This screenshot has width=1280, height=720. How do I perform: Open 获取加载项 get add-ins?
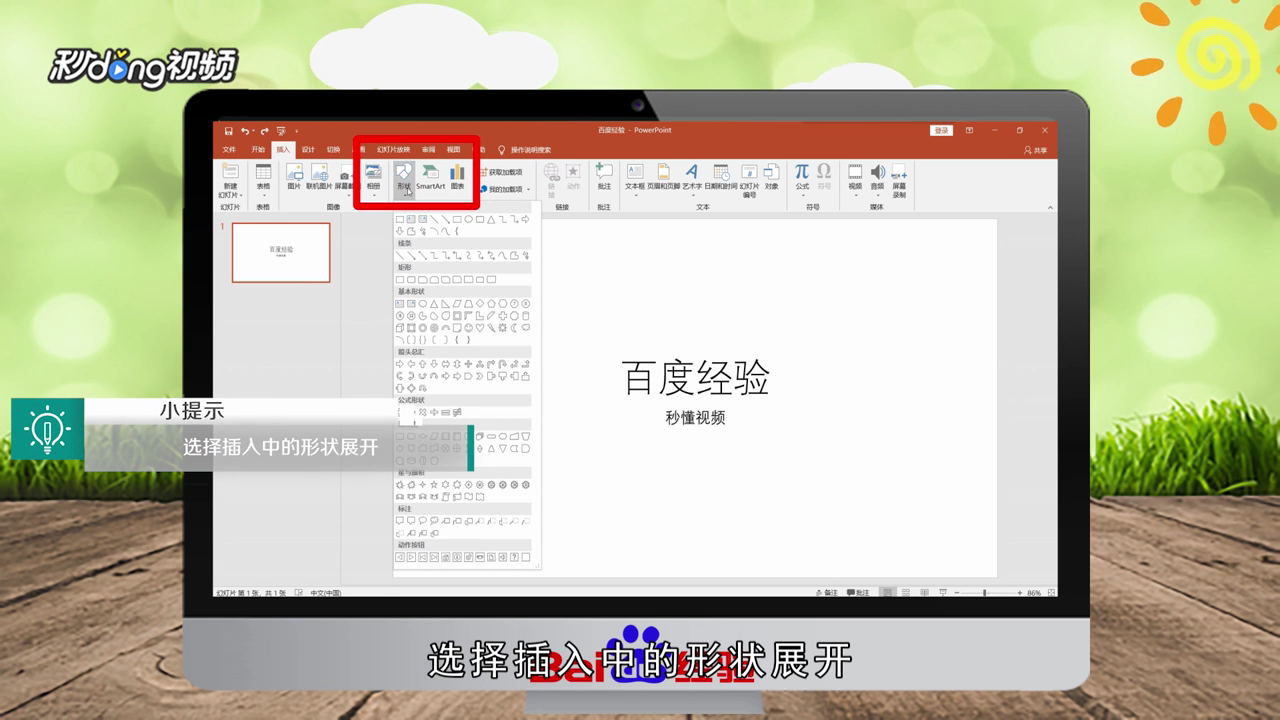tap(500, 172)
